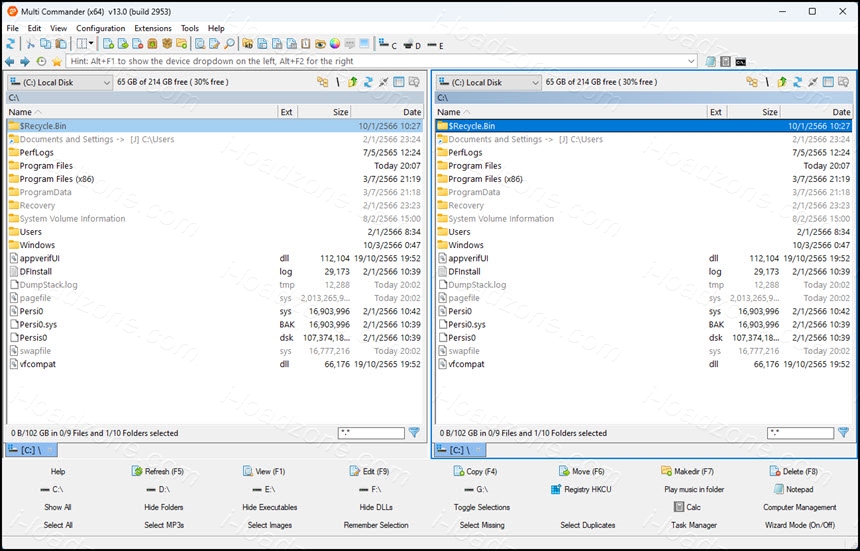Open the File menu

tap(12, 28)
